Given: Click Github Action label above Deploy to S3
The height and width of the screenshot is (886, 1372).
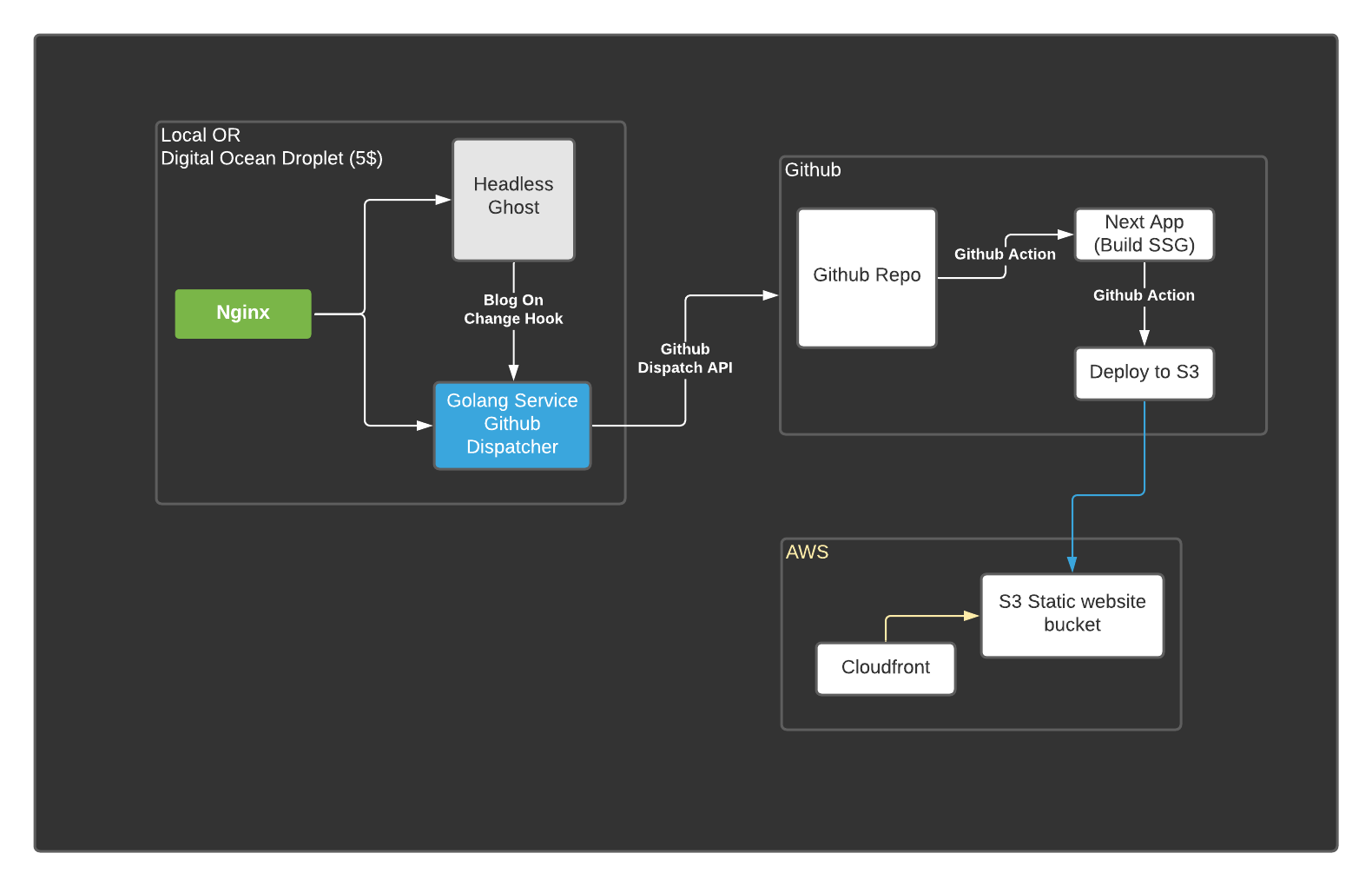Looking at the screenshot, I should point(1144,295).
